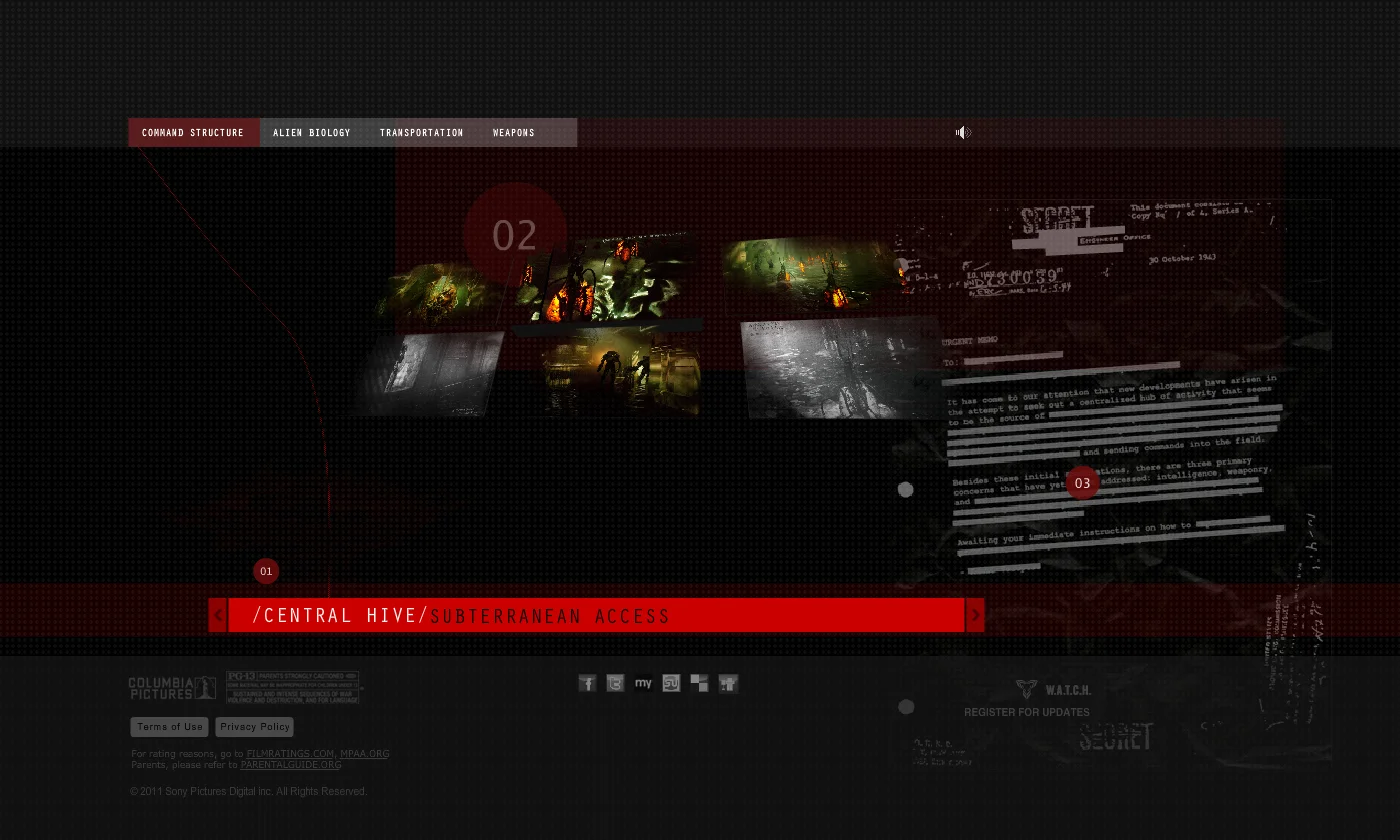Navigate back with the left carousel arrow
This screenshot has width=1400, height=840.
218,614
